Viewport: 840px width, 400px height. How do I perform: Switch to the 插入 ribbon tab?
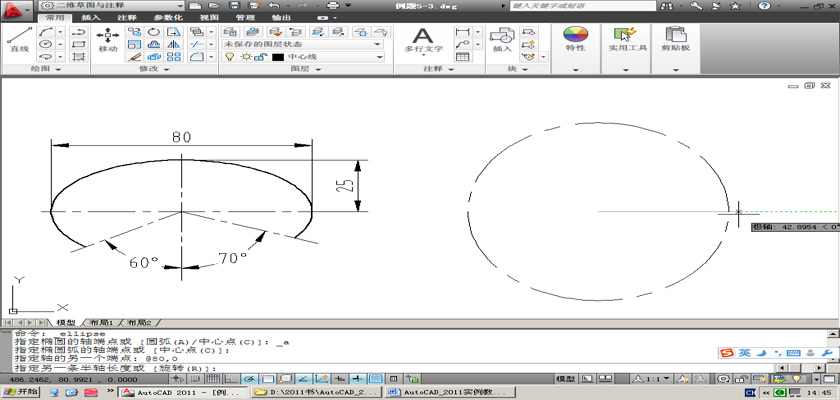click(91, 17)
